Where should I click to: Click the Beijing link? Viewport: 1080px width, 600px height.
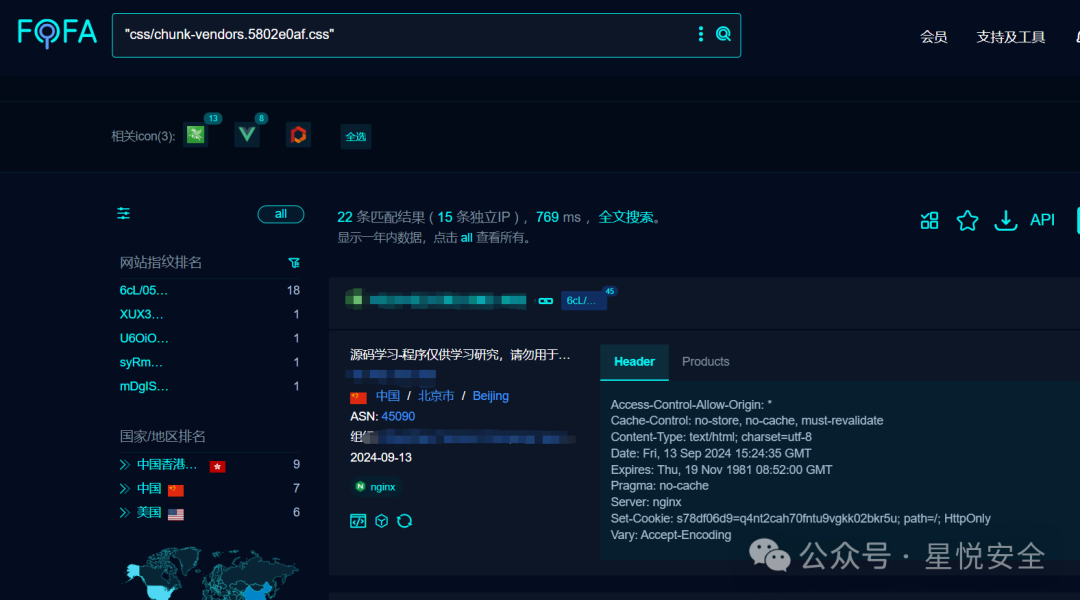[490, 396]
